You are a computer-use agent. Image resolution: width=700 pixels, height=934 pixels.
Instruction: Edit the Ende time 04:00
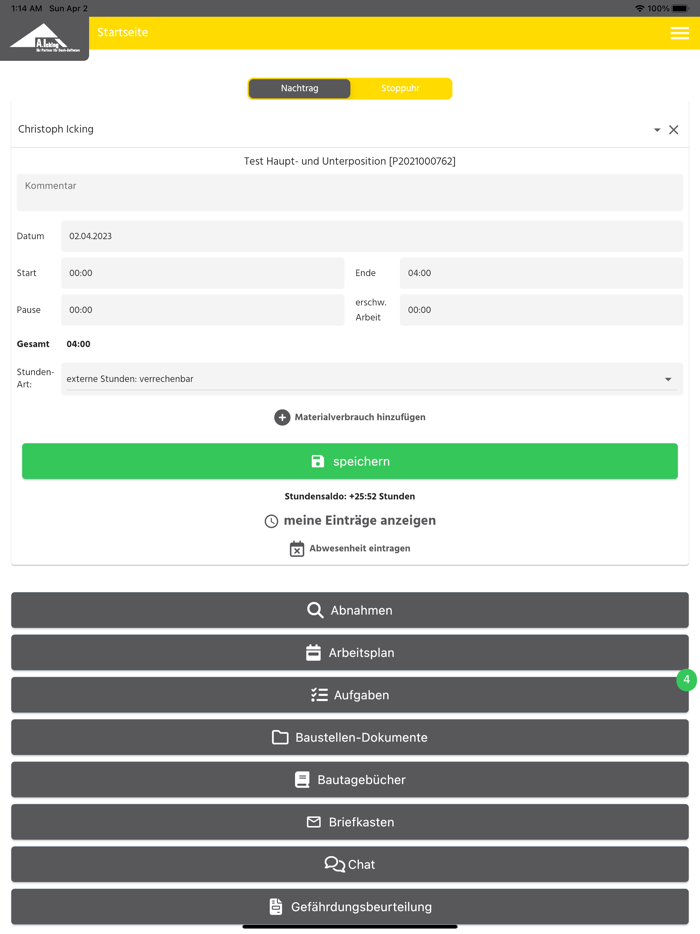pos(541,273)
